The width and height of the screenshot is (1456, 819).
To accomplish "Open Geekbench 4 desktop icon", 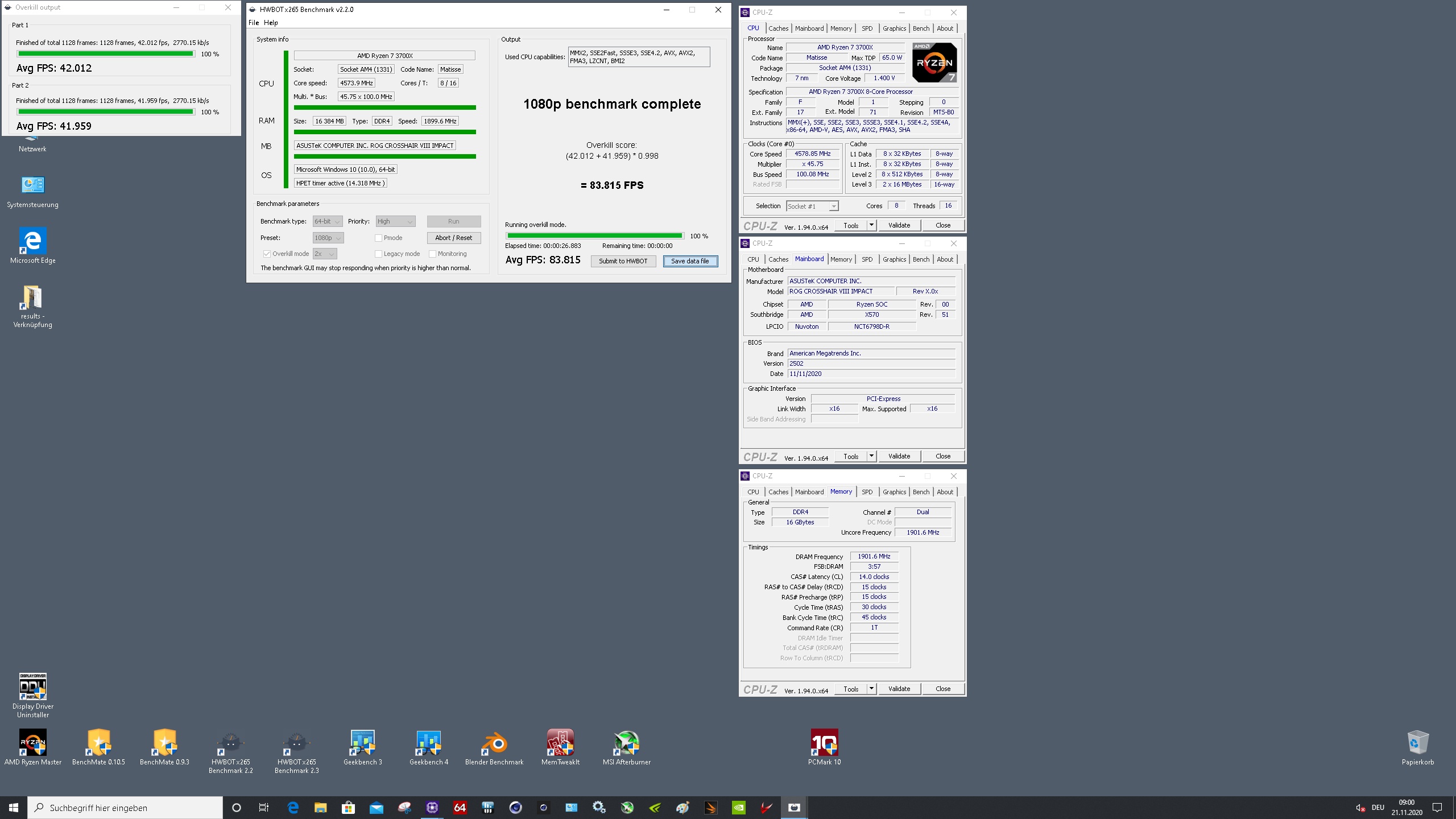I will coord(429,747).
